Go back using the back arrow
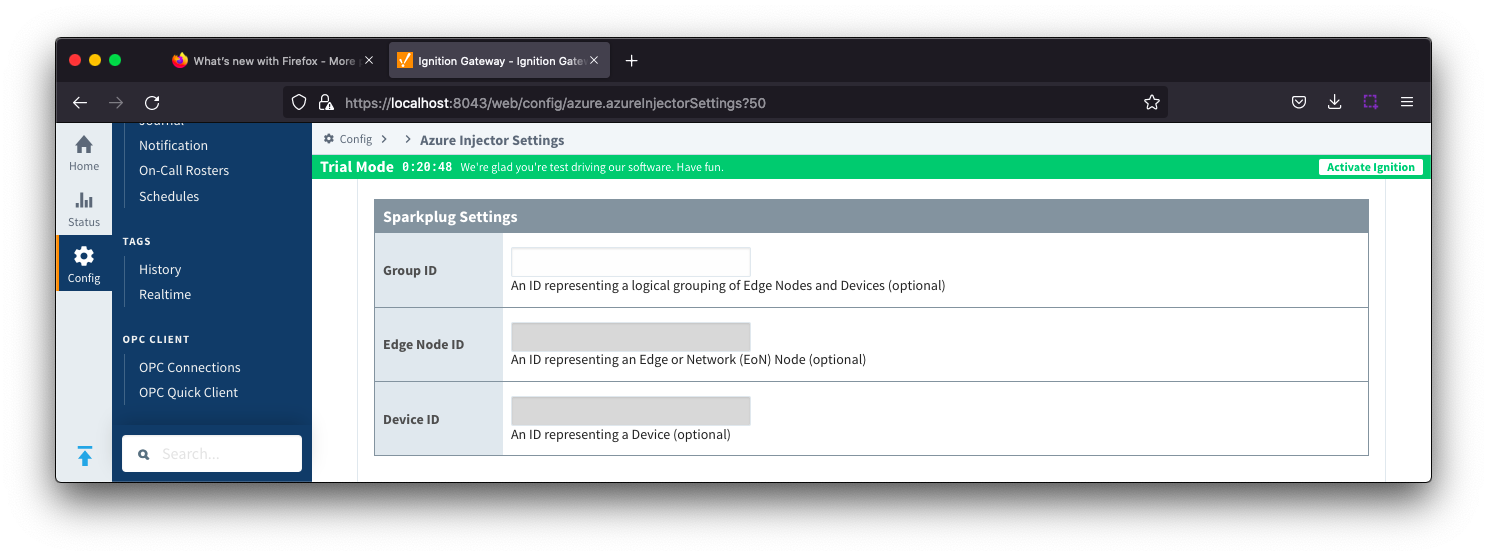1487x556 pixels. [80, 102]
